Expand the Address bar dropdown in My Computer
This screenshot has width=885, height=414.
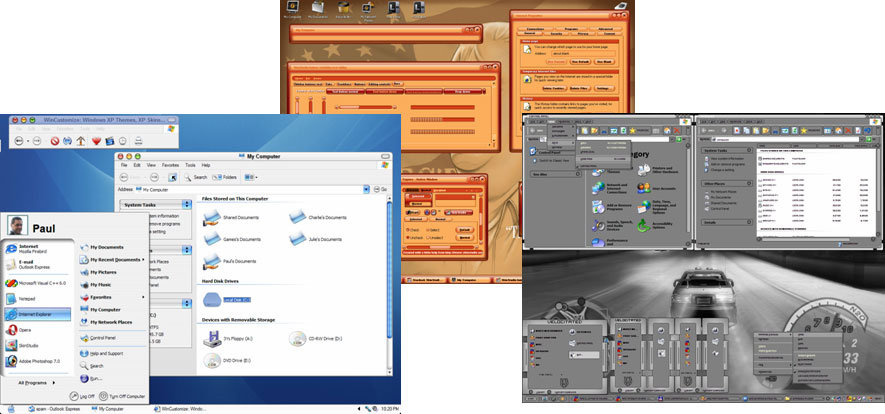pyautogui.click(x=366, y=190)
